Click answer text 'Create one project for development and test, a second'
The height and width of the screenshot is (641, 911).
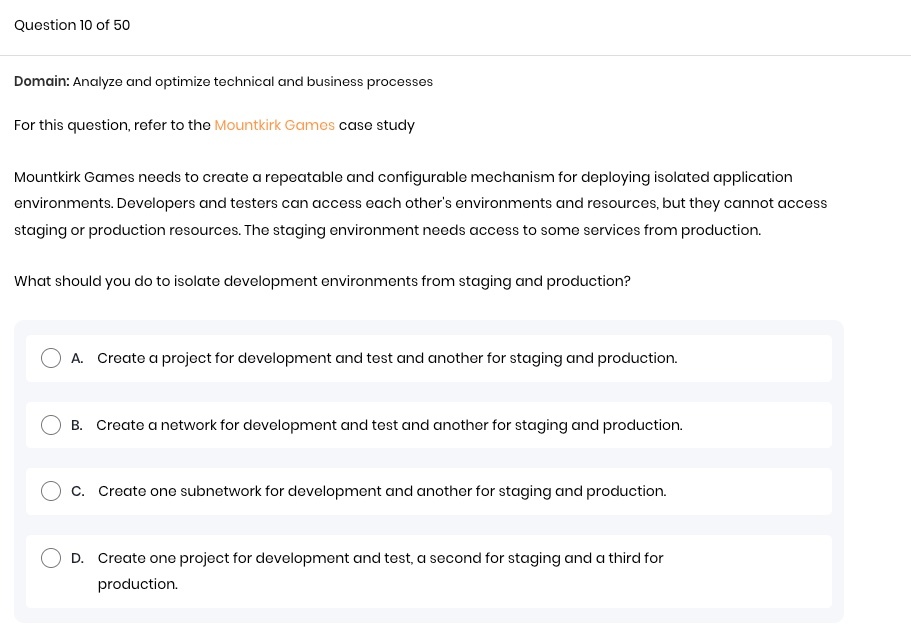[x=289, y=558]
